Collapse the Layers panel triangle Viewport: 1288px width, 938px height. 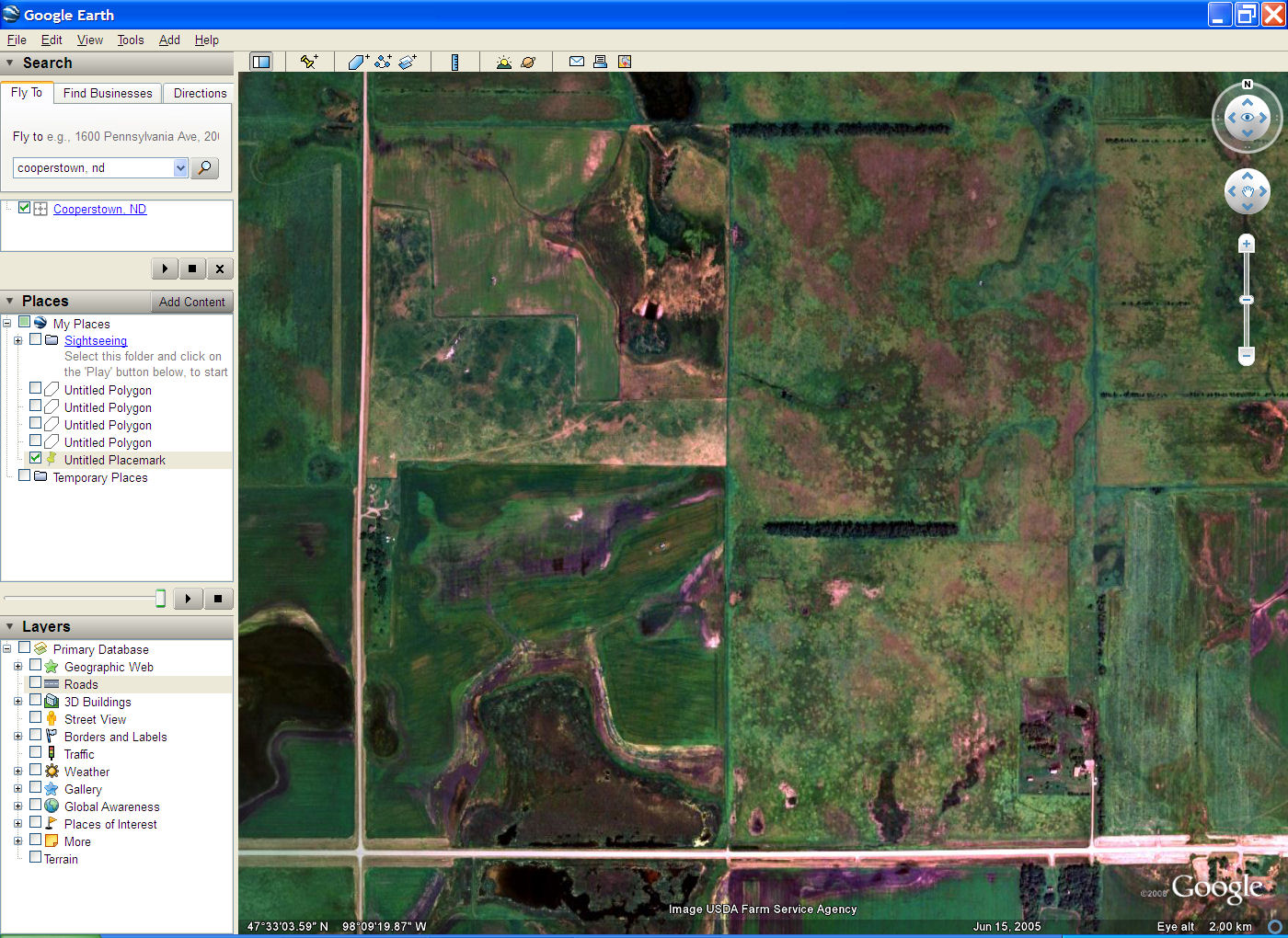point(10,626)
